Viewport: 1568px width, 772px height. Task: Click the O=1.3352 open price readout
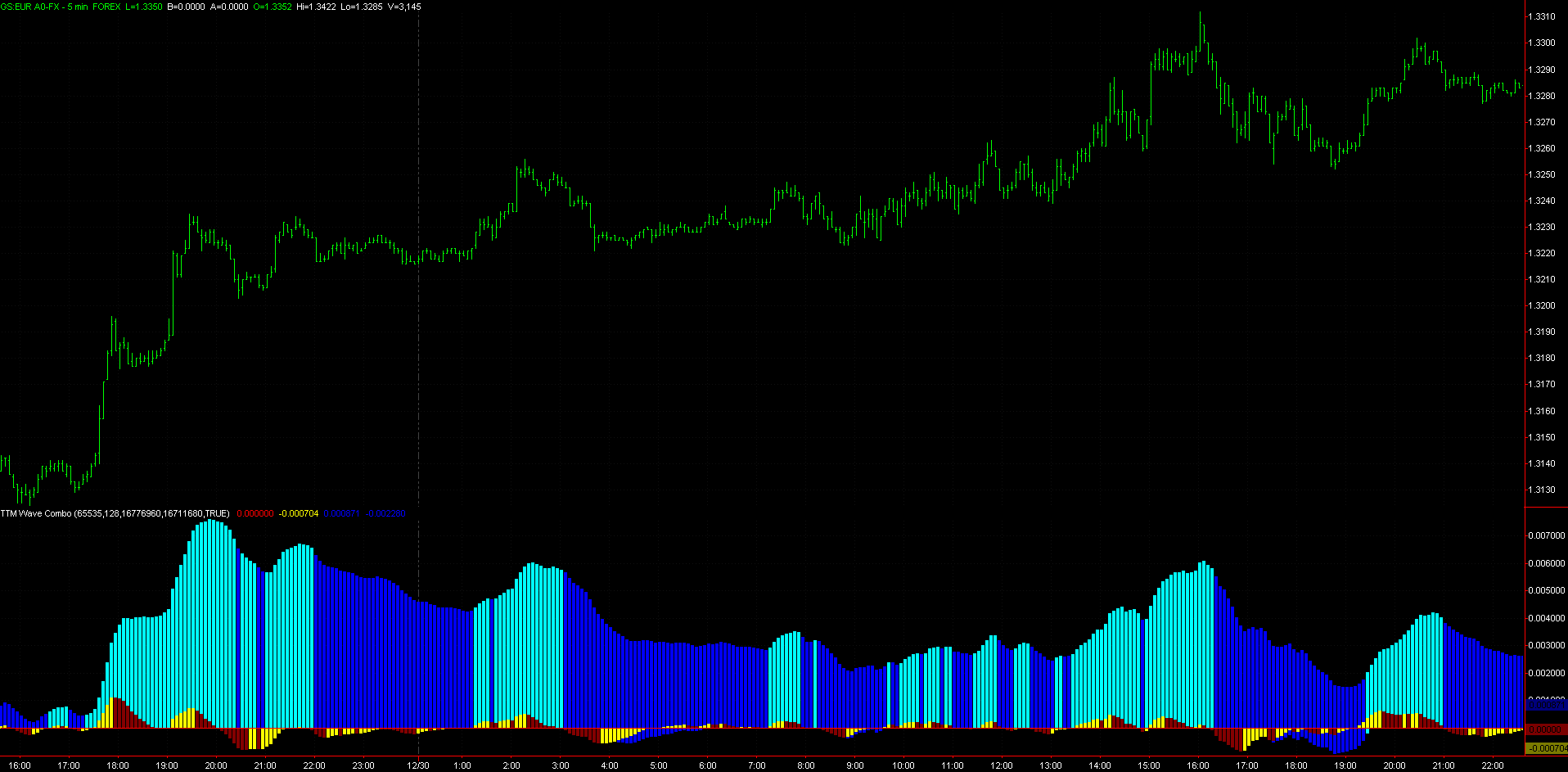271,7
